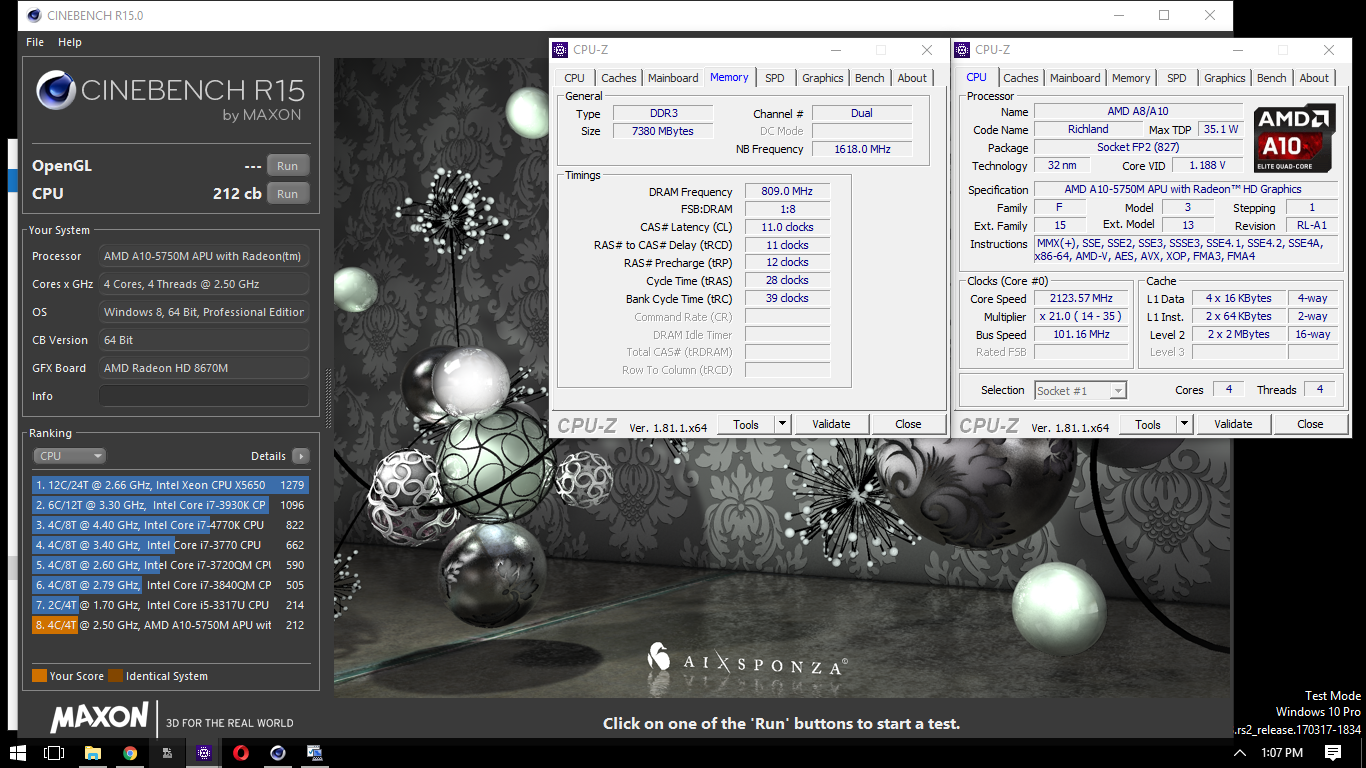The image size is (1366, 768).
Task: Open Bench tab in left CPU-Z window
Action: [x=869, y=78]
